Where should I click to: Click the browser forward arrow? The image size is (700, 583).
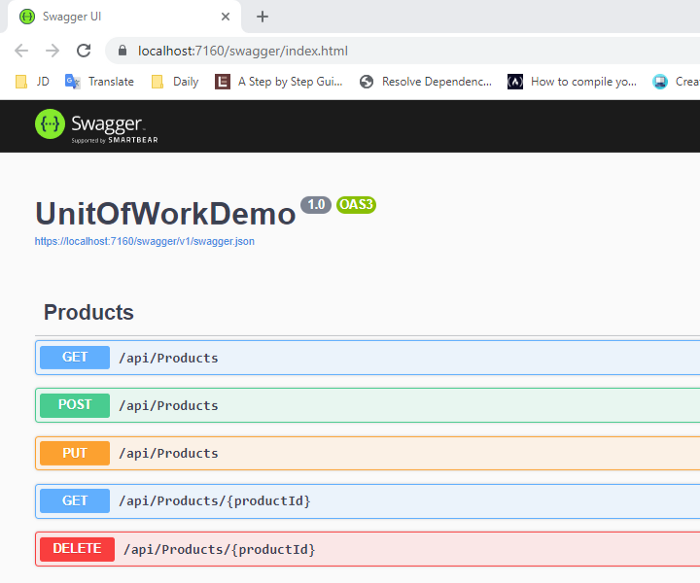coord(52,51)
